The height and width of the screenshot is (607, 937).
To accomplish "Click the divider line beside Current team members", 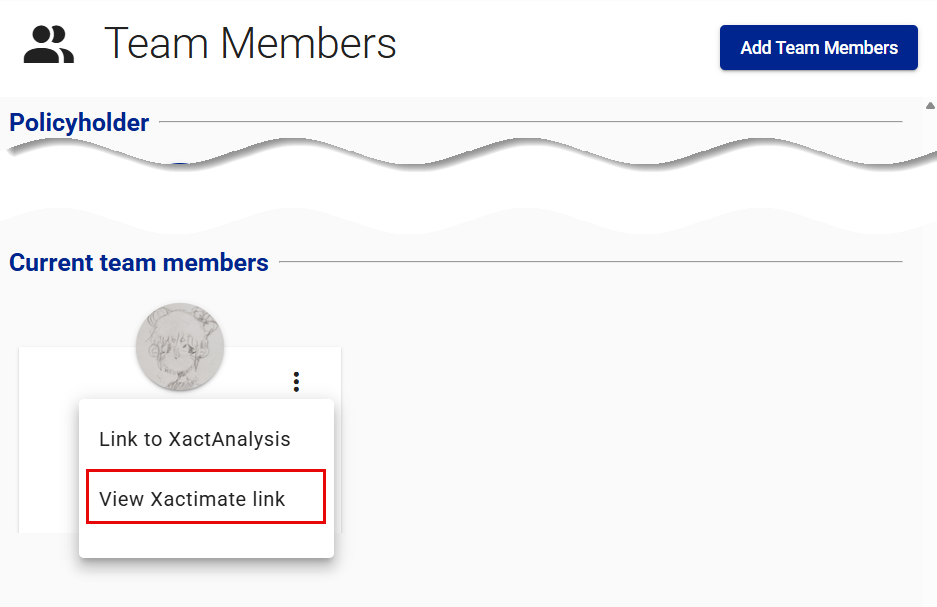I will 590,262.
